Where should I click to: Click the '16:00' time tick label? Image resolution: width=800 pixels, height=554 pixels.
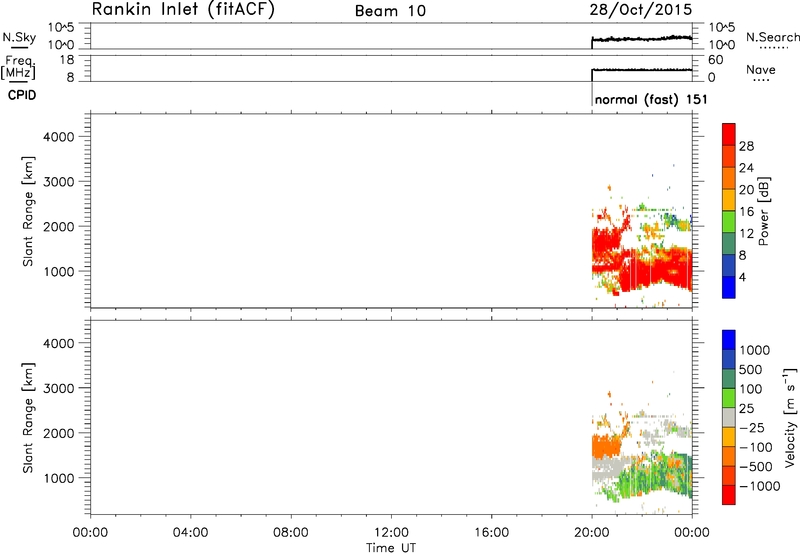coord(491,533)
